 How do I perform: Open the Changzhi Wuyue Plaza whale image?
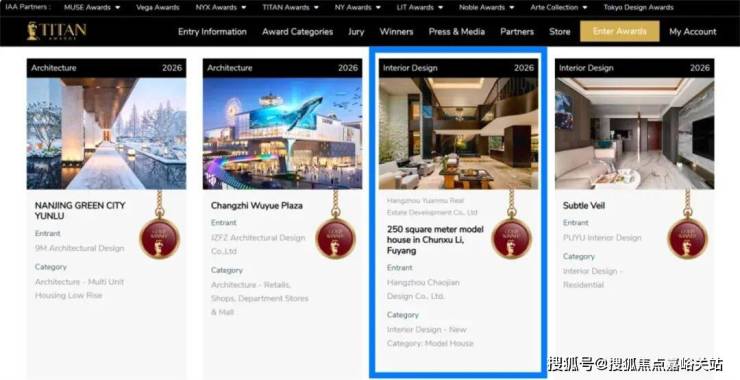tap(283, 134)
